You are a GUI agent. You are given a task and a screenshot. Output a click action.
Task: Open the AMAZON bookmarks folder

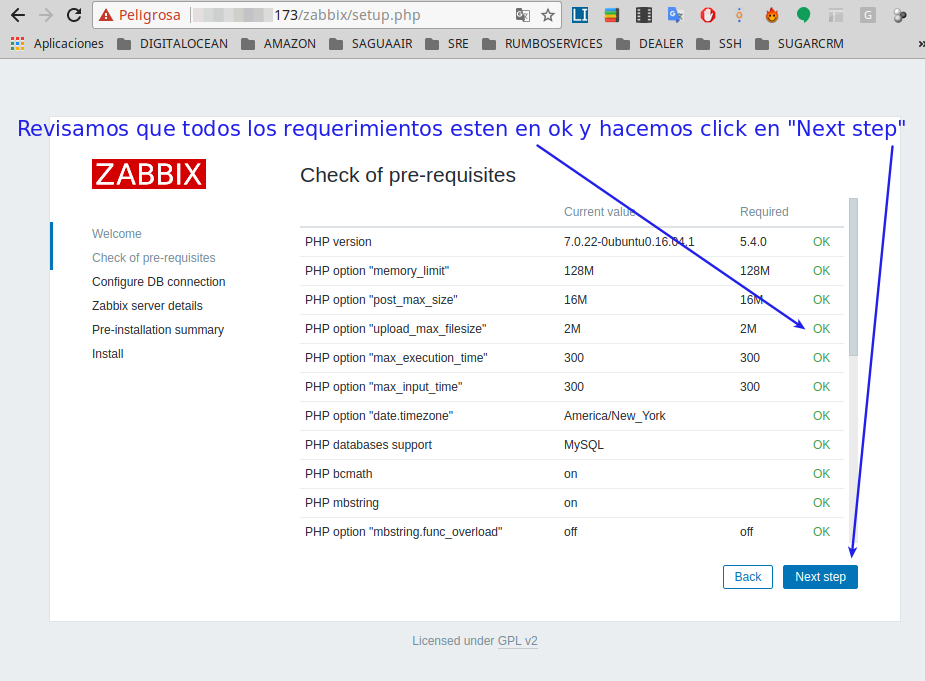(x=278, y=44)
